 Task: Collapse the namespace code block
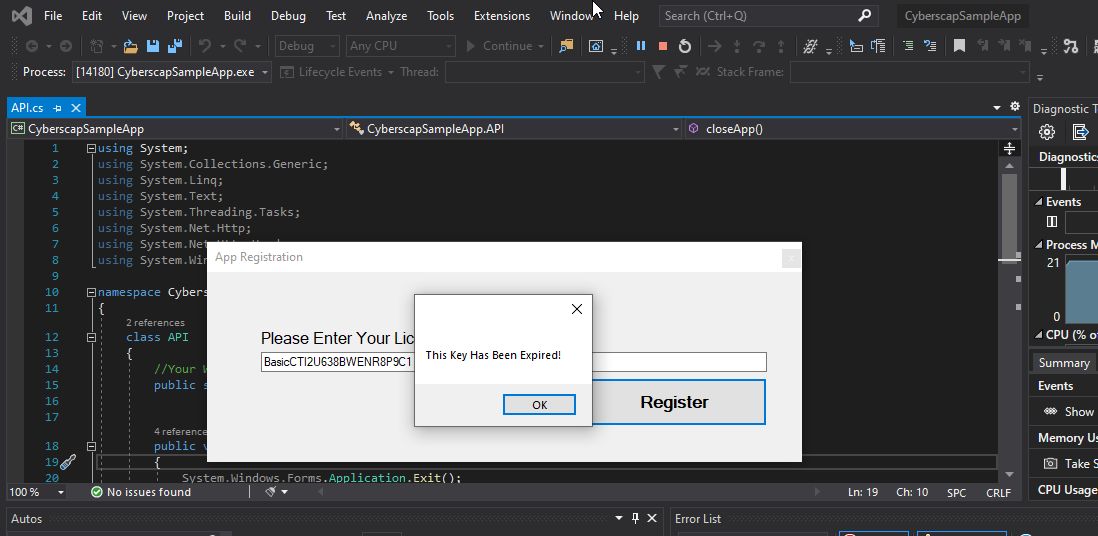(x=91, y=293)
